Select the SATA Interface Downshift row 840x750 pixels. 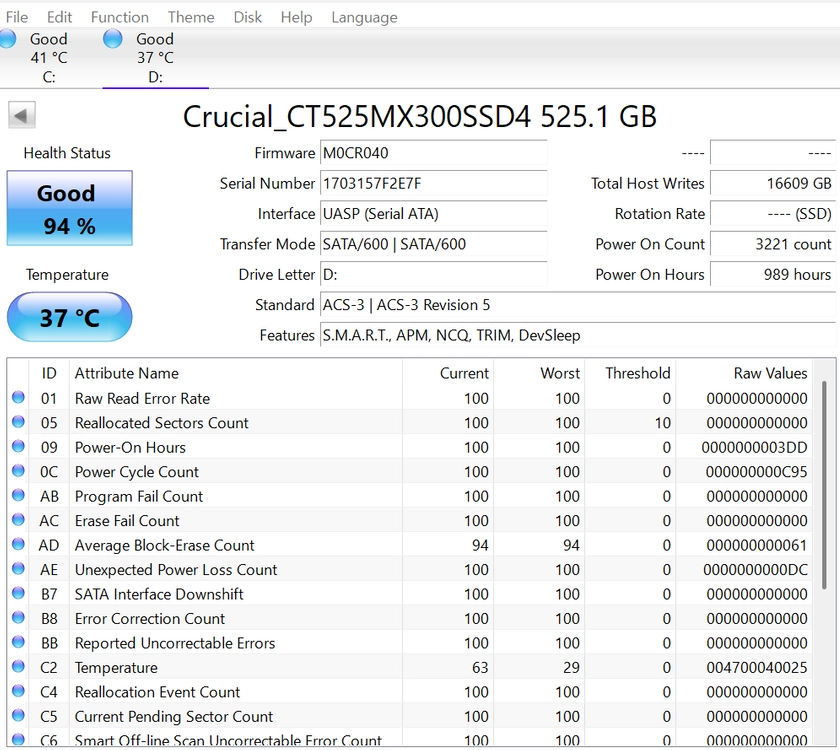pos(410,594)
